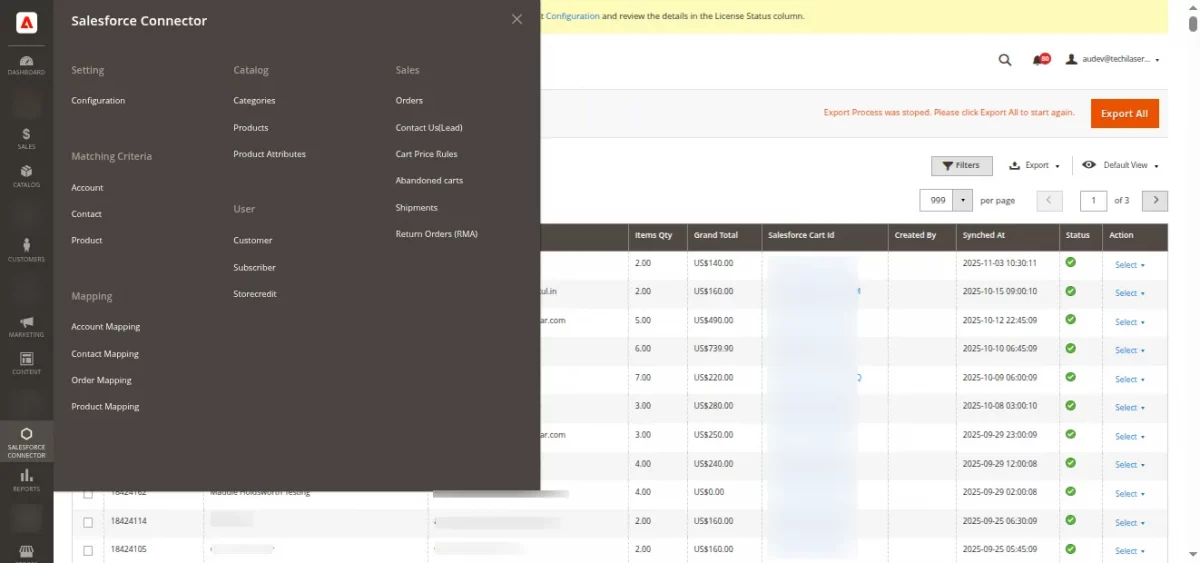The image size is (1200, 563).
Task: Open Order Mapping
Action: pos(101,380)
